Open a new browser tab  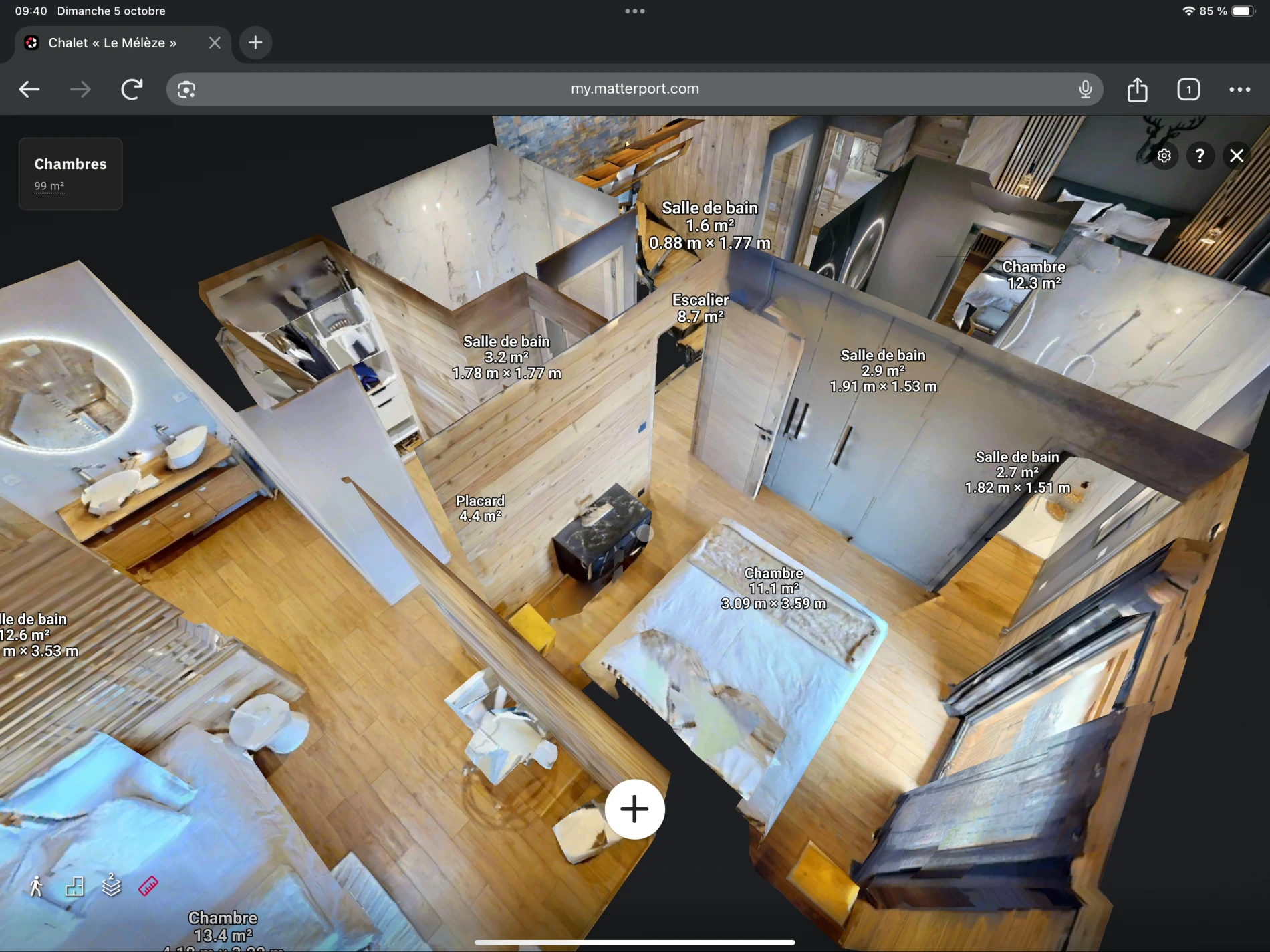pyautogui.click(x=255, y=43)
